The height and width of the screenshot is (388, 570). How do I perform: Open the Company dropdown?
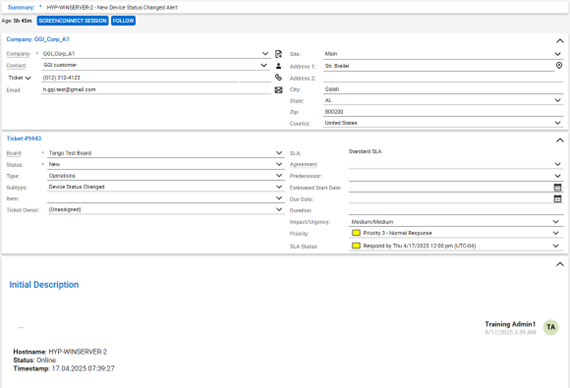point(265,53)
